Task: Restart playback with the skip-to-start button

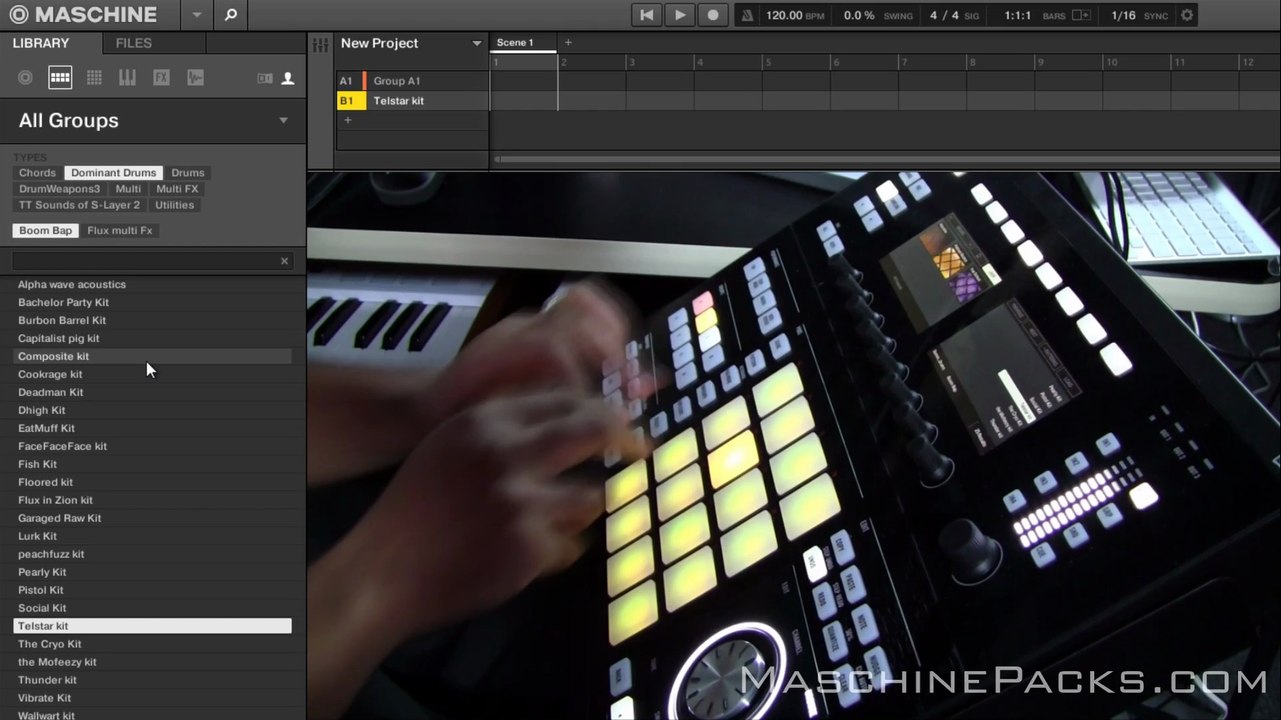Action: pyautogui.click(x=647, y=15)
